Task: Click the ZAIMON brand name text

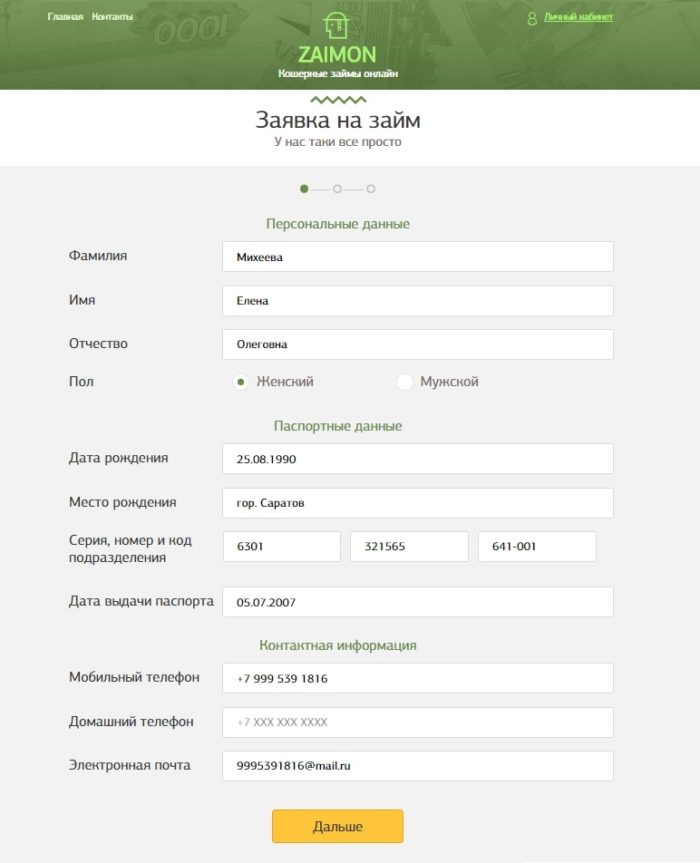Action: 337,54
